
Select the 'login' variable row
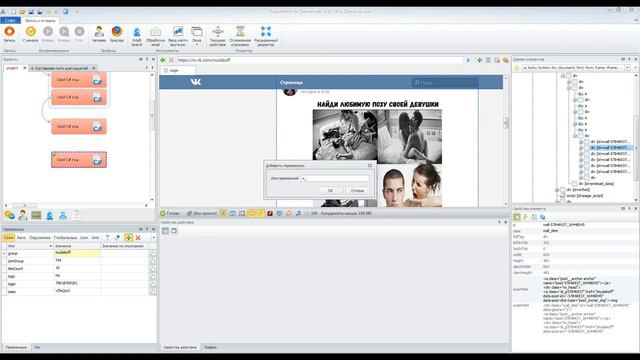79,284
